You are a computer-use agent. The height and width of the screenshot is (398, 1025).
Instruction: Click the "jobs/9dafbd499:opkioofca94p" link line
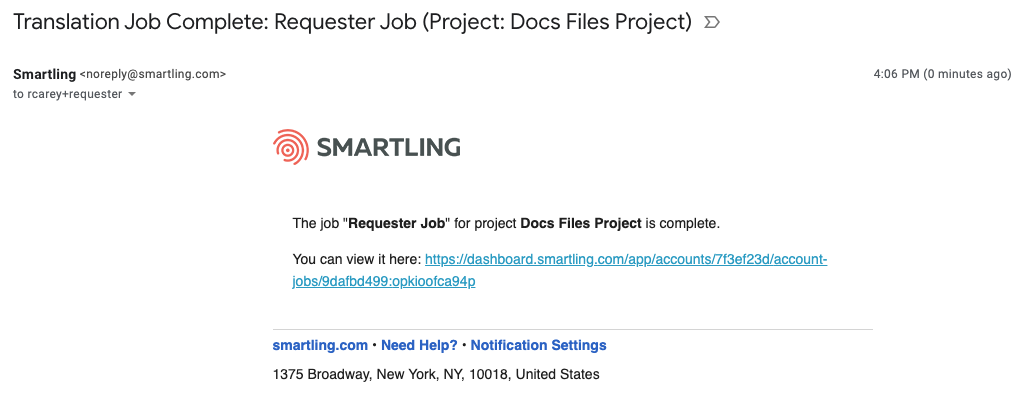point(384,282)
